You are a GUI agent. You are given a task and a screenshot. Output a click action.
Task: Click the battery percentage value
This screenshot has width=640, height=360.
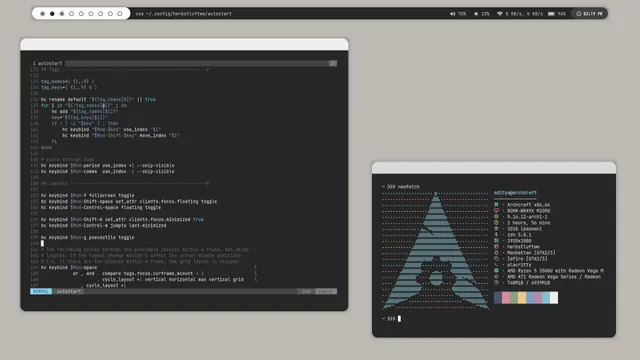(x=562, y=13)
